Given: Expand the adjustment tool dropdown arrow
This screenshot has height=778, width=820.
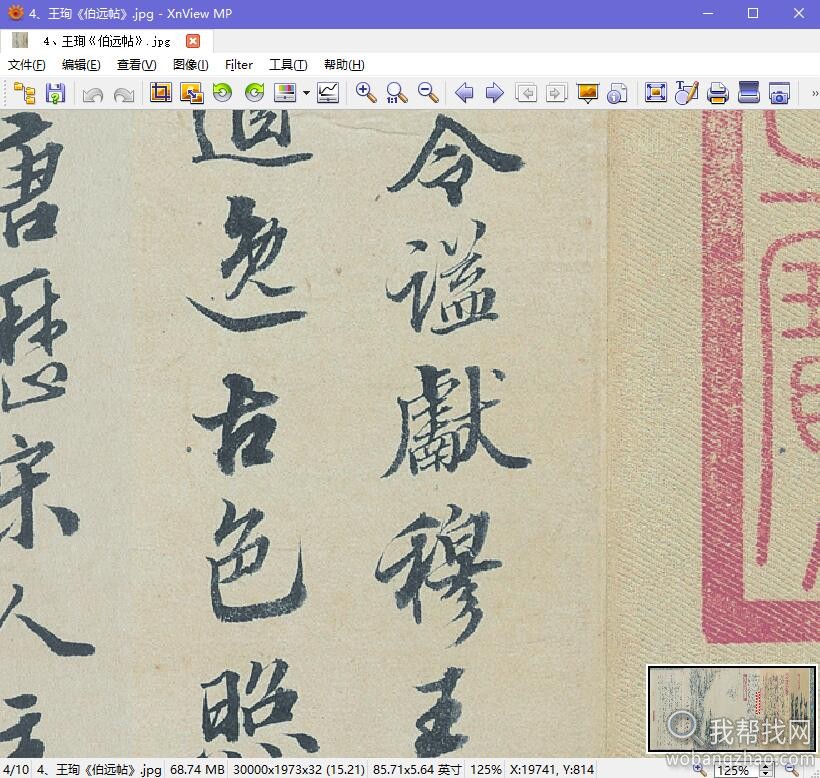Looking at the screenshot, I should pyautogui.click(x=306, y=93).
